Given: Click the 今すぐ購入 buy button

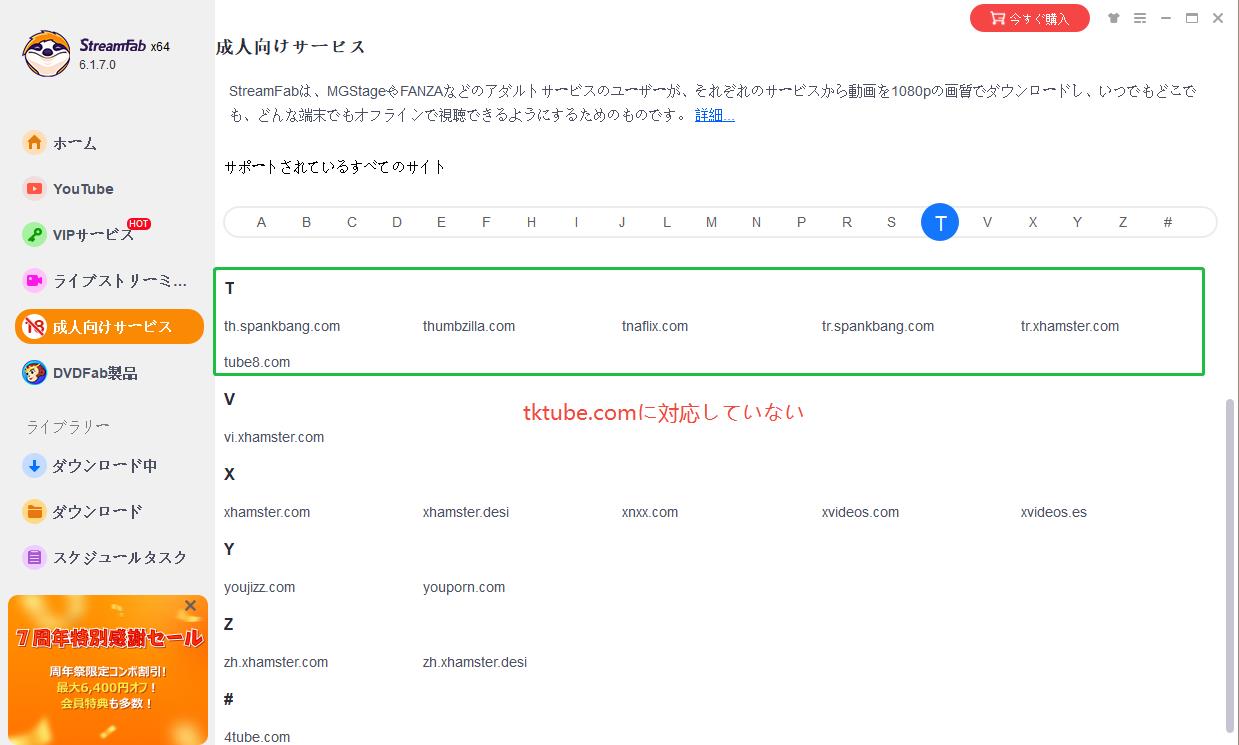Looking at the screenshot, I should tap(1030, 18).
